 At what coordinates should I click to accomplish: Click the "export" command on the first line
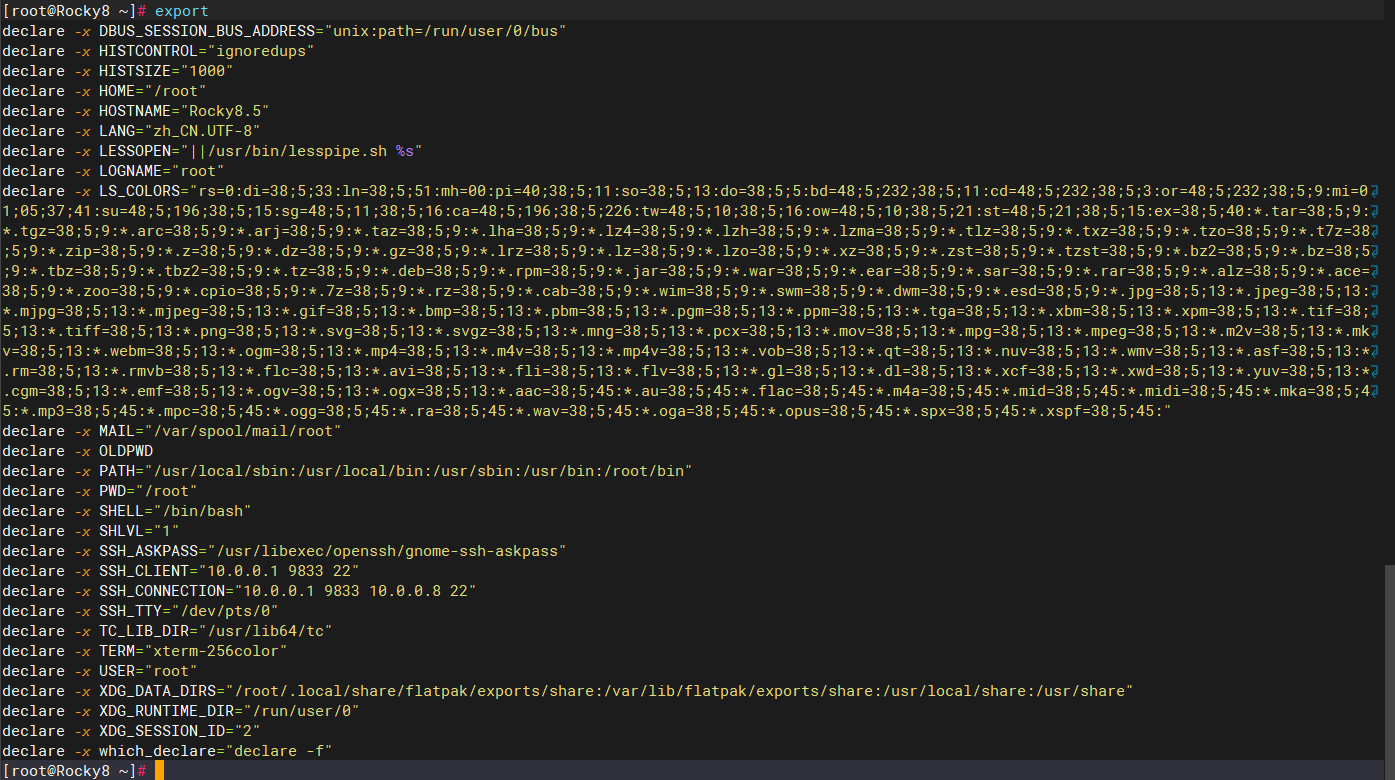182,11
